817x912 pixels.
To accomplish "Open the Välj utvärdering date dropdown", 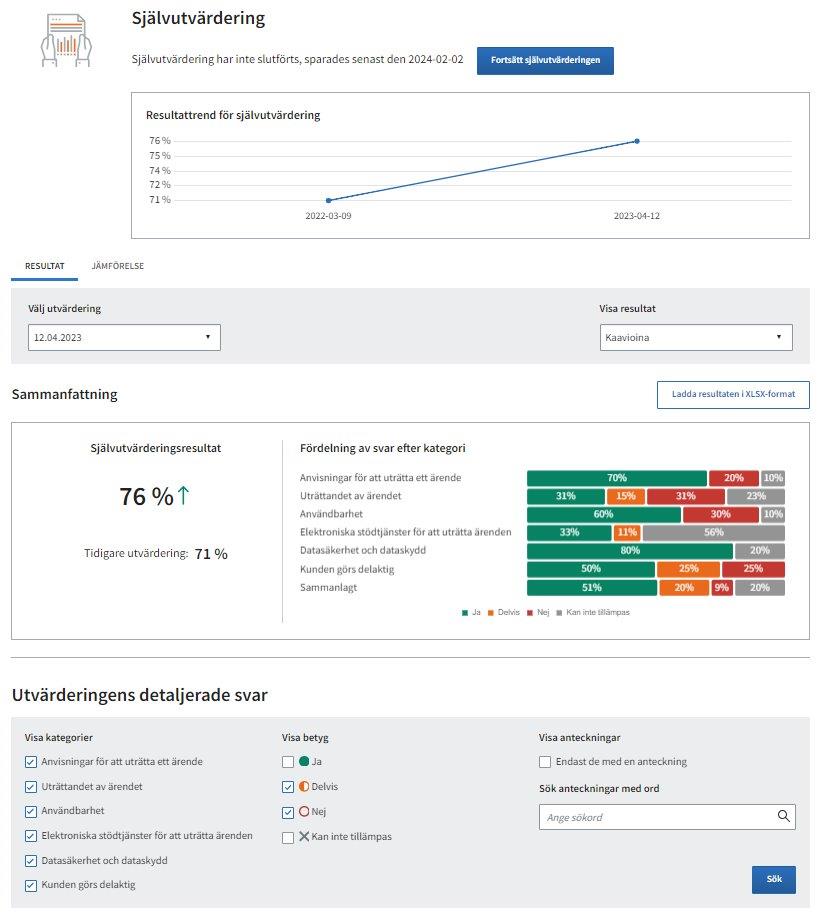I will 124,338.
